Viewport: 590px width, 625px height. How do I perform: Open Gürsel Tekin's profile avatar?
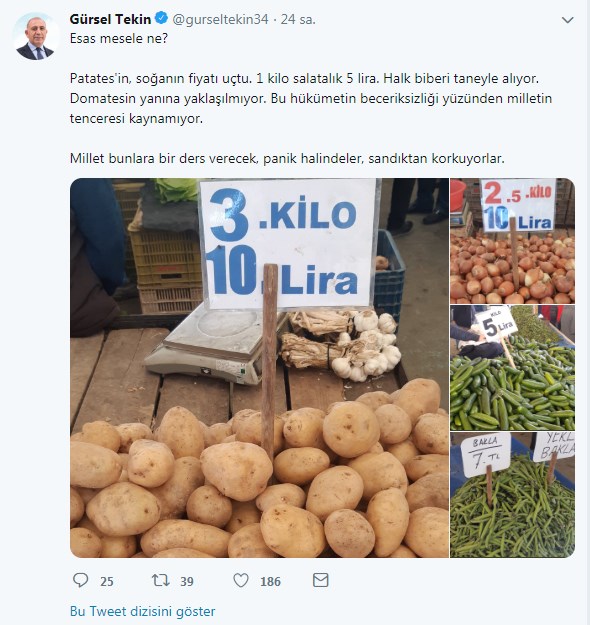click(35, 37)
